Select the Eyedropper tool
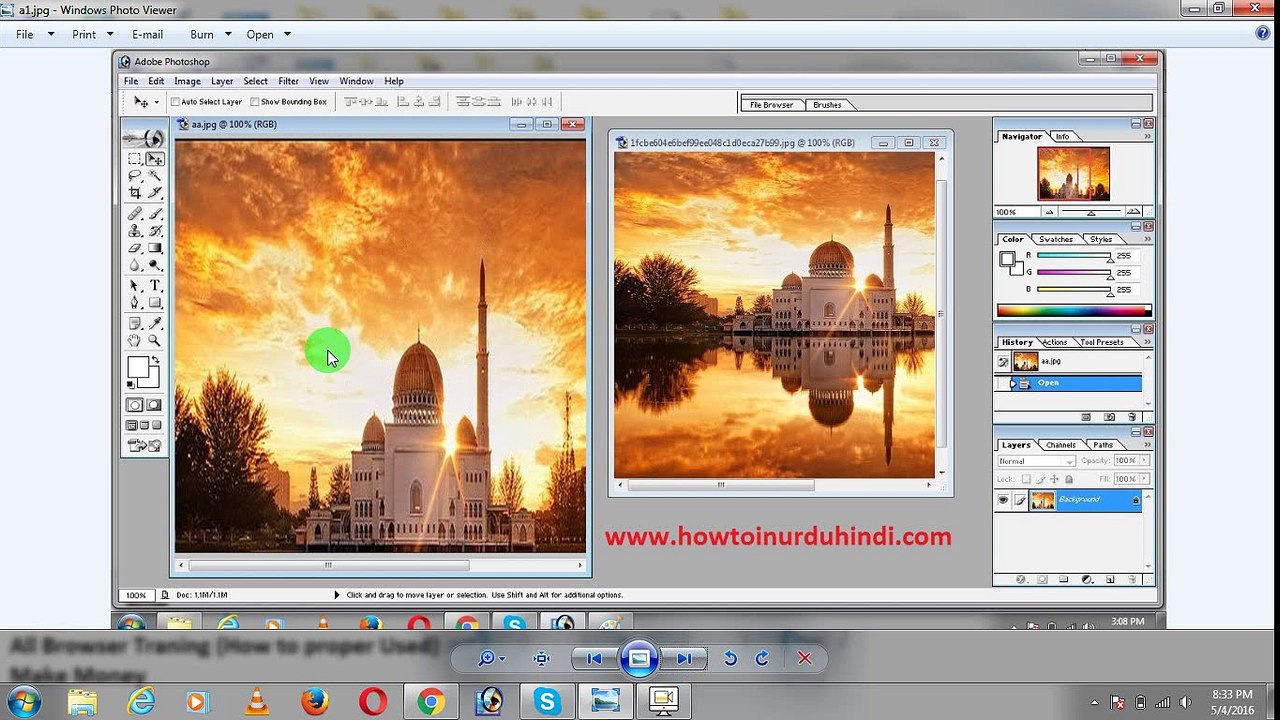 155,323
